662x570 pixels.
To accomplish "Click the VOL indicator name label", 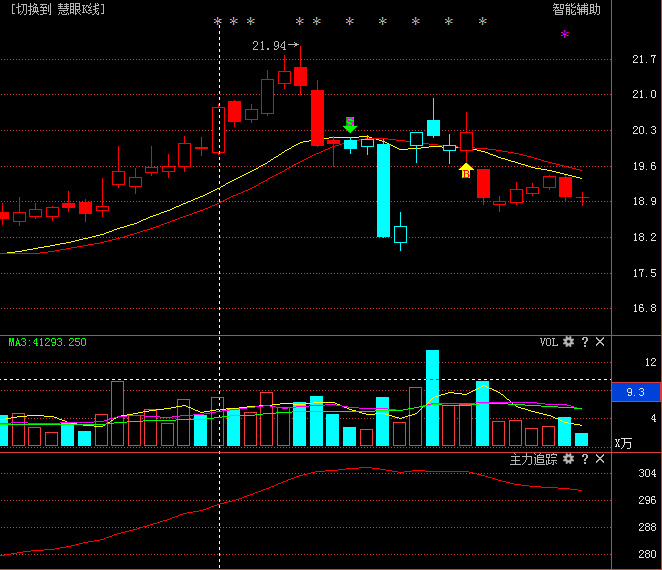I will (x=548, y=342).
